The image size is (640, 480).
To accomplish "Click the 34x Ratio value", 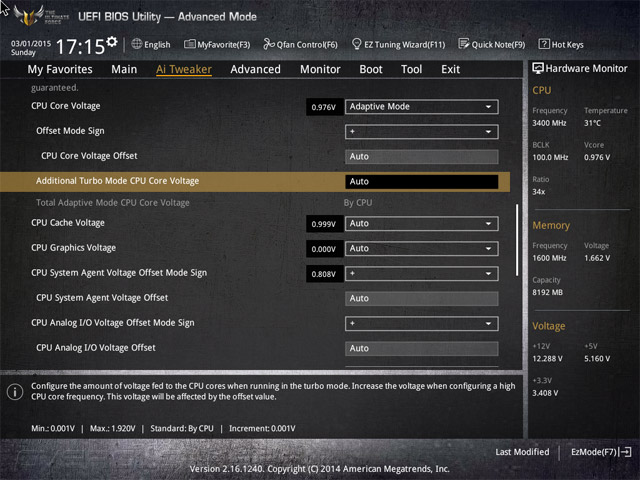I will [538, 191].
